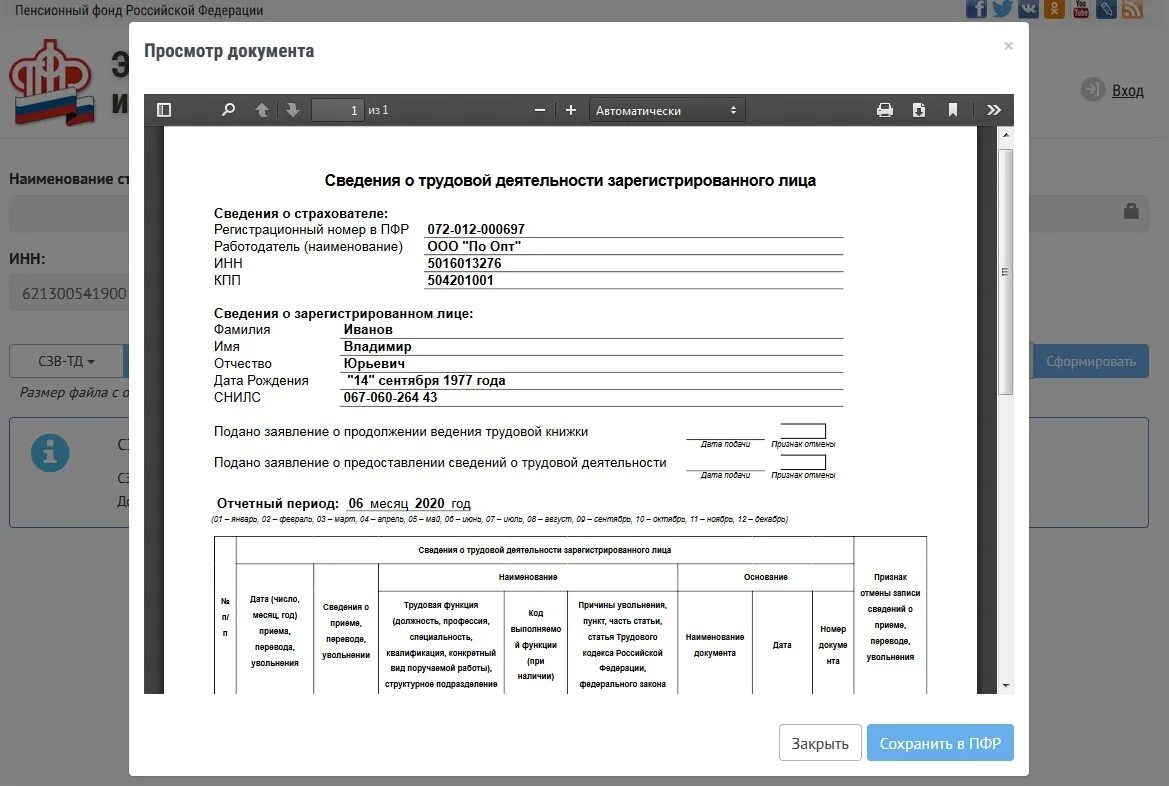This screenshot has width=1169, height=787.
Task: Go to previous page arrow
Action: [x=262, y=110]
